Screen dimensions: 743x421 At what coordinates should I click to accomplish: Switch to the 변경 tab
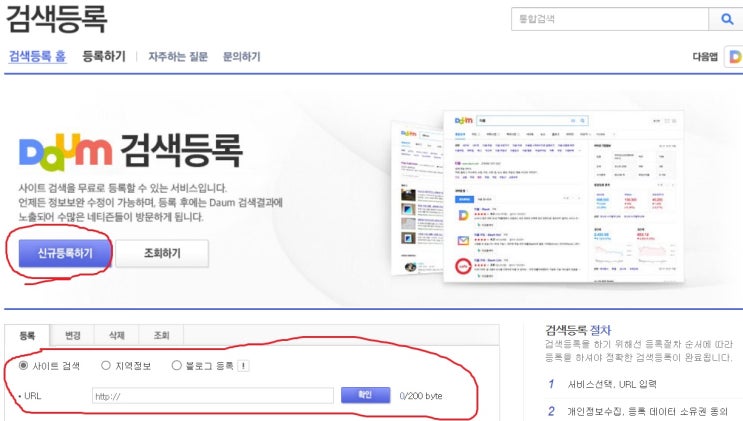(72, 336)
